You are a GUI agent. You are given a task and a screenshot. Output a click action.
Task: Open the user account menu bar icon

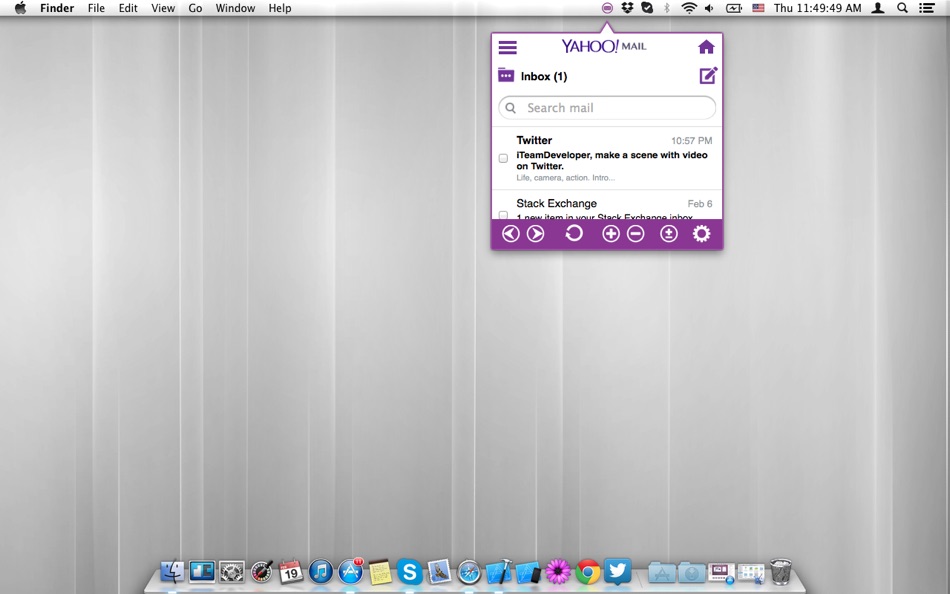click(x=878, y=8)
